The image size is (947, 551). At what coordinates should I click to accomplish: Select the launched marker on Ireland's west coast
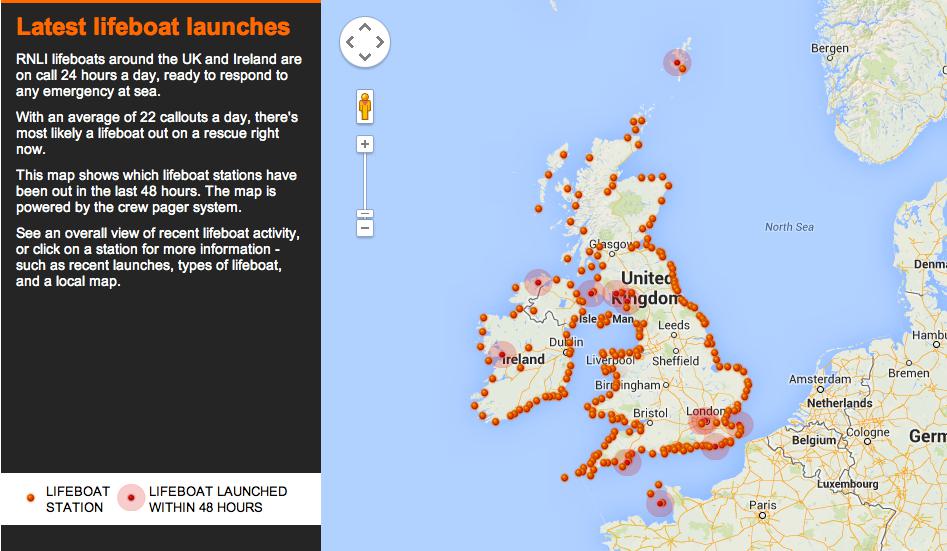[x=501, y=354]
